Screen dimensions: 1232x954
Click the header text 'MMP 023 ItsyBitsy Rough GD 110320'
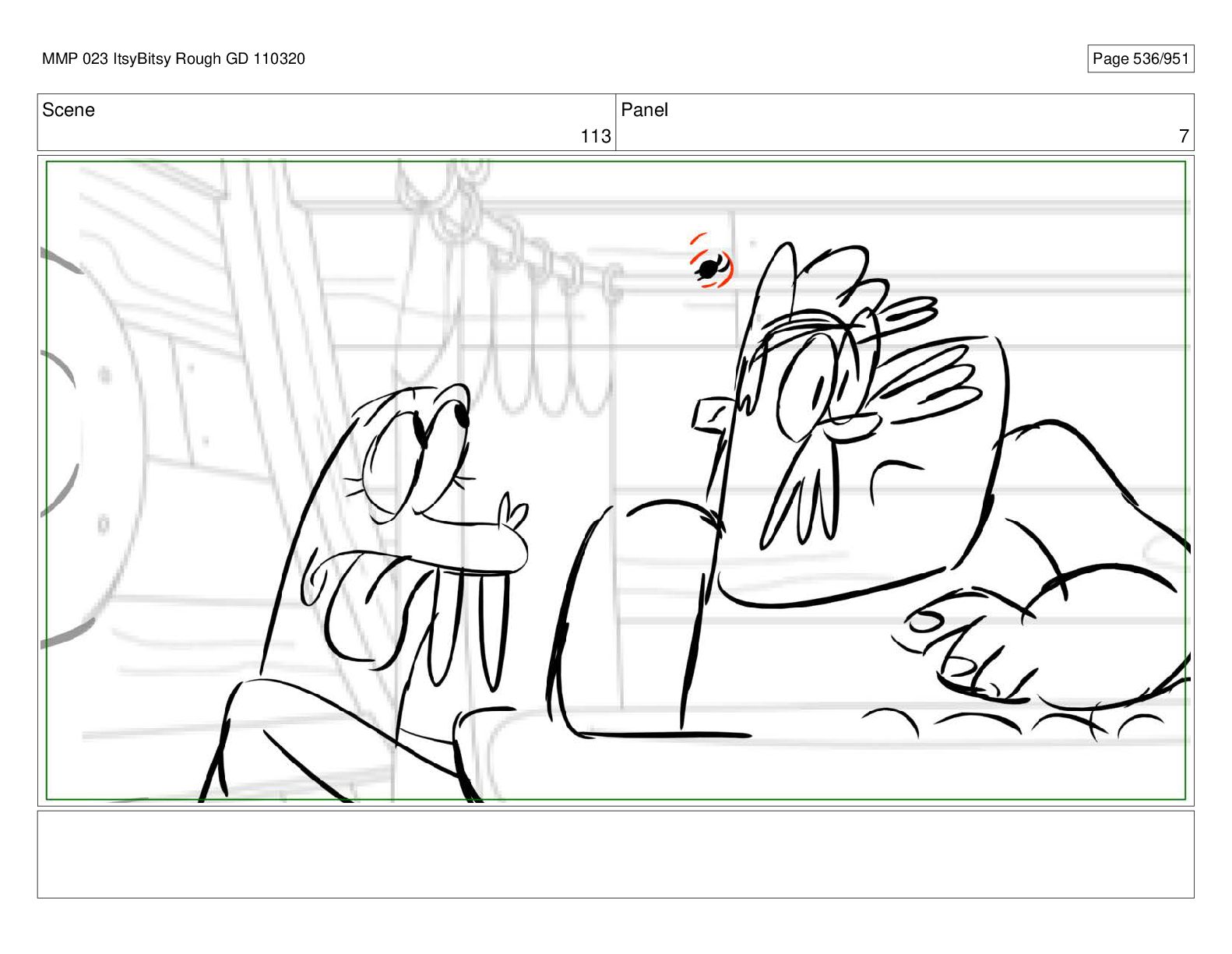tap(174, 59)
